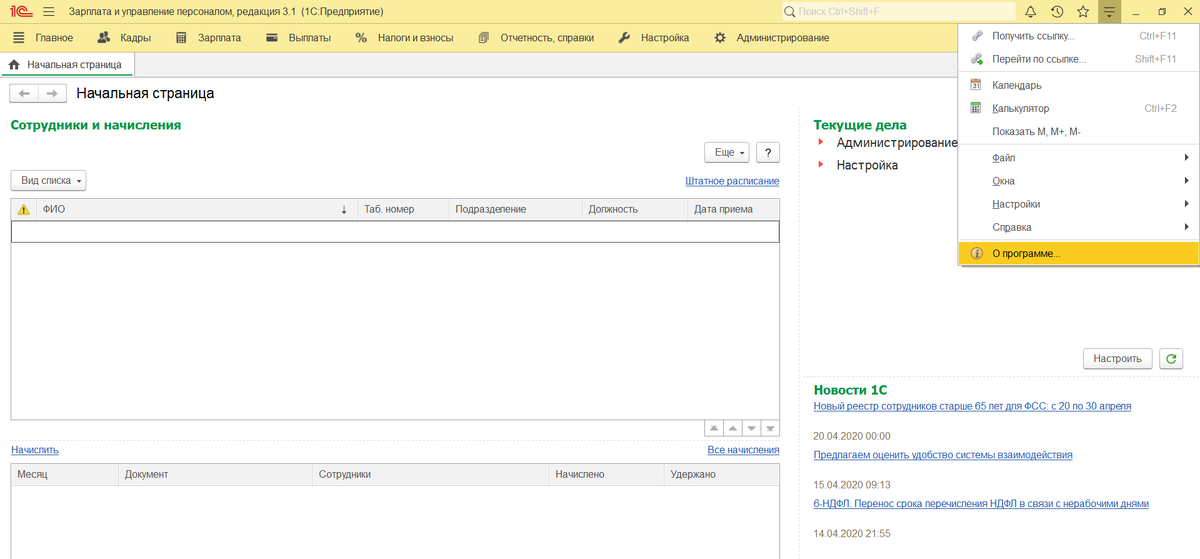1200x559 pixels.
Task: Open the 6-НДФЛ news link
Action: [x=981, y=503]
